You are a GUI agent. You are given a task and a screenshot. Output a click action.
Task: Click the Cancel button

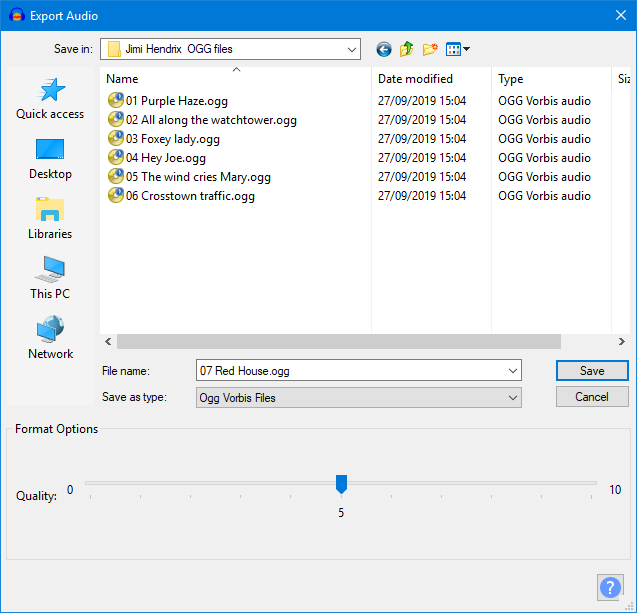click(x=592, y=396)
